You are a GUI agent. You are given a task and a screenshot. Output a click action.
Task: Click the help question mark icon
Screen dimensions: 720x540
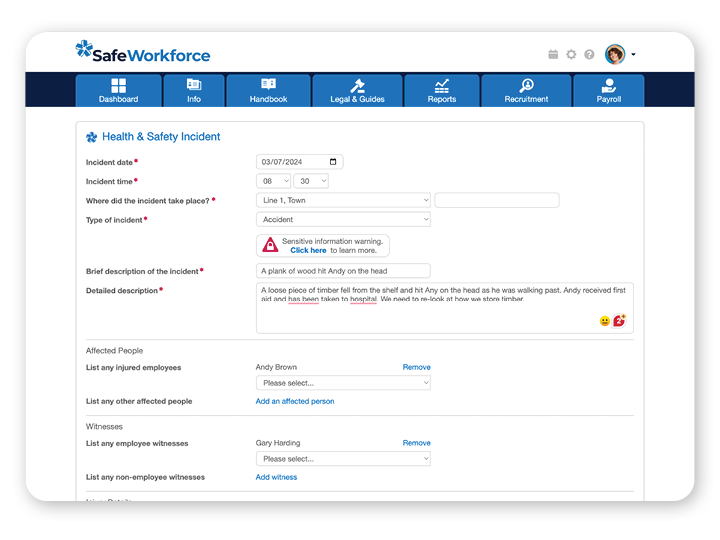pyautogui.click(x=589, y=55)
